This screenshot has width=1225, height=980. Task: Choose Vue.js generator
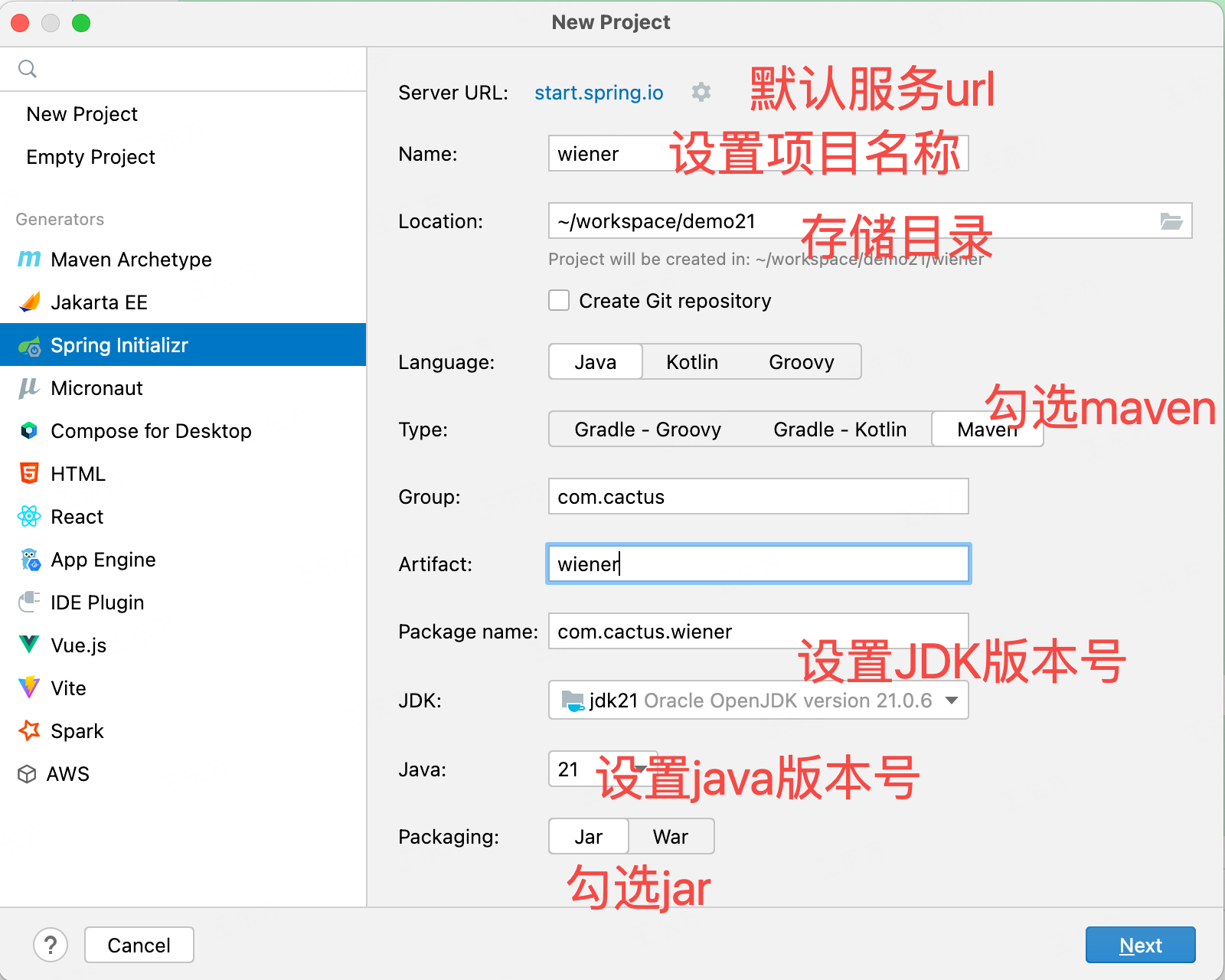pyautogui.click(x=184, y=645)
